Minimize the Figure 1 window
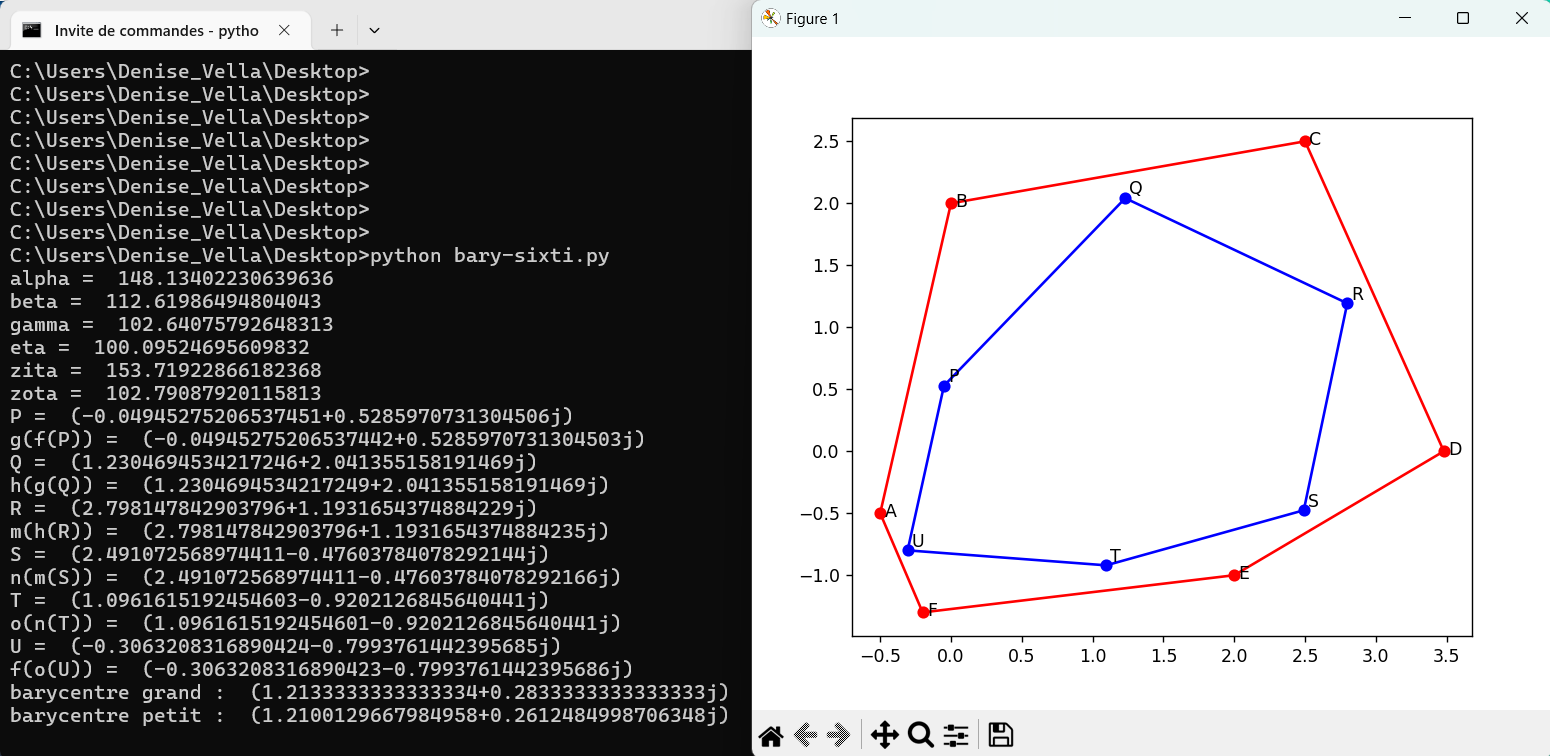The height and width of the screenshot is (756, 1550). point(1405,18)
